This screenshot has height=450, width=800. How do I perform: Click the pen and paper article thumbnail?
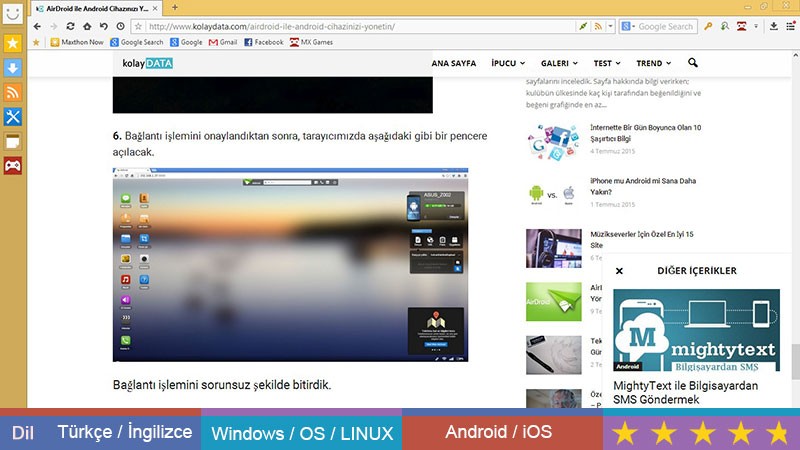554,355
